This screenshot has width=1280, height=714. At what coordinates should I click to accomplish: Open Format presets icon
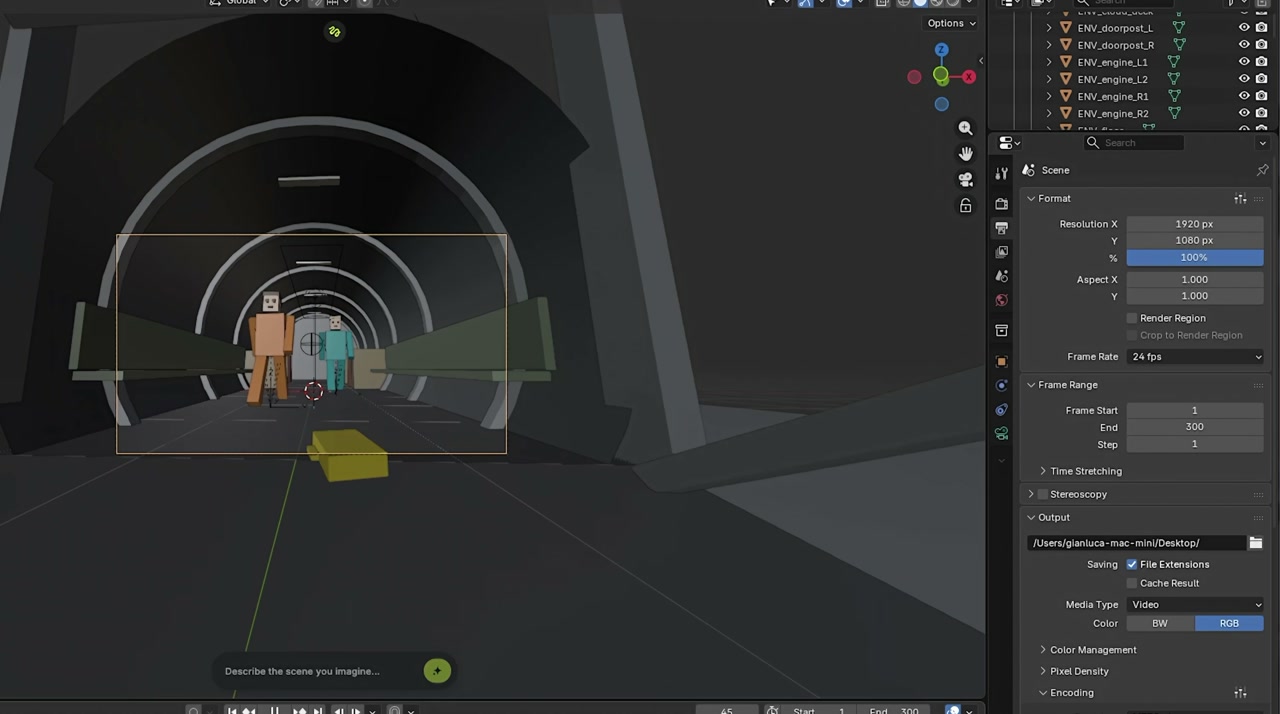(1240, 198)
